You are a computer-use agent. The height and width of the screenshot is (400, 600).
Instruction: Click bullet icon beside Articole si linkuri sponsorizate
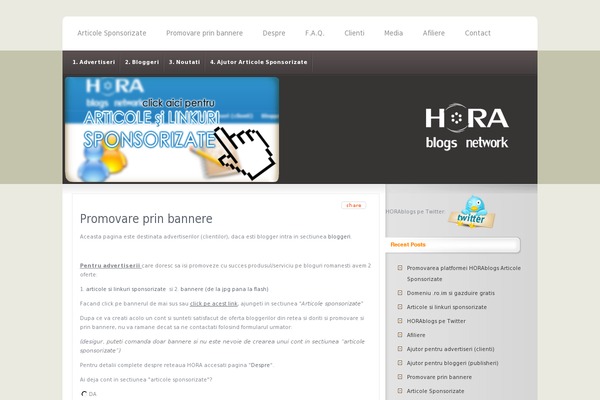click(x=400, y=307)
